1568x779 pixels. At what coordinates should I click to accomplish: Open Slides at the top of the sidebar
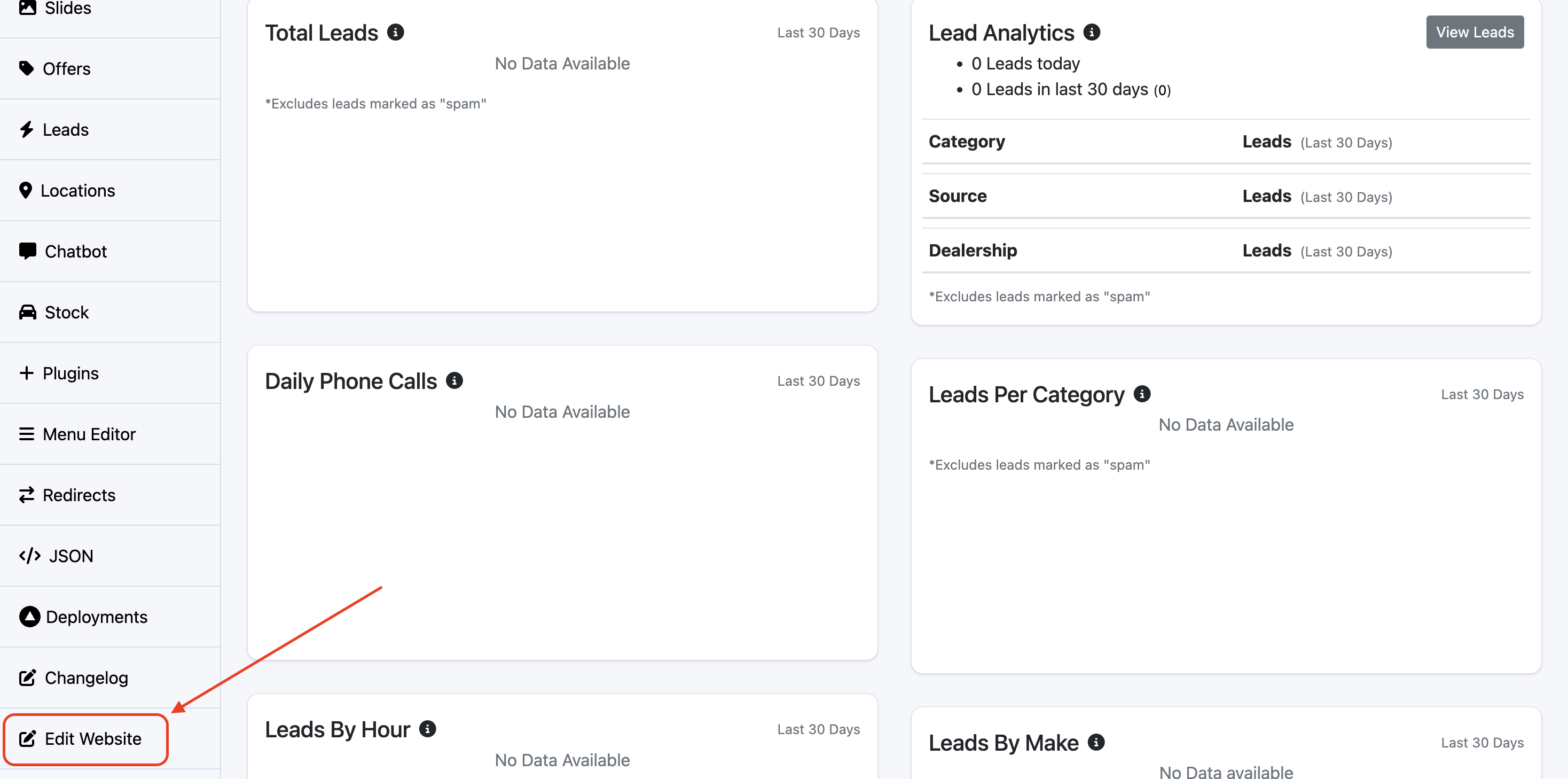[x=67, y=9]
